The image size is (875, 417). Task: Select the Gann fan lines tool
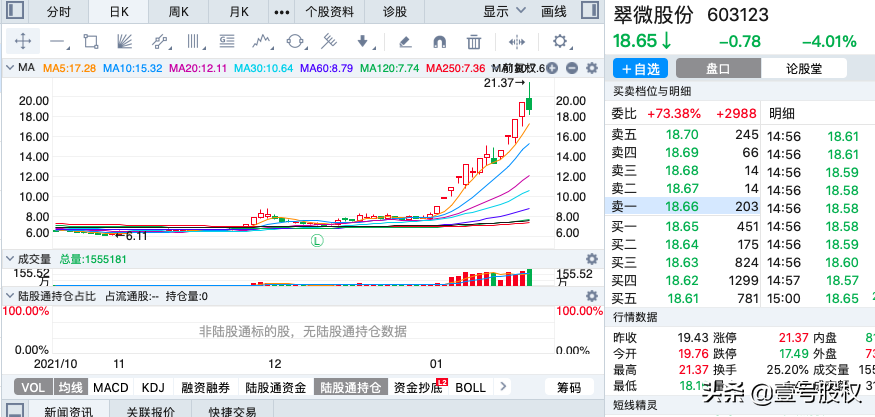124,41
